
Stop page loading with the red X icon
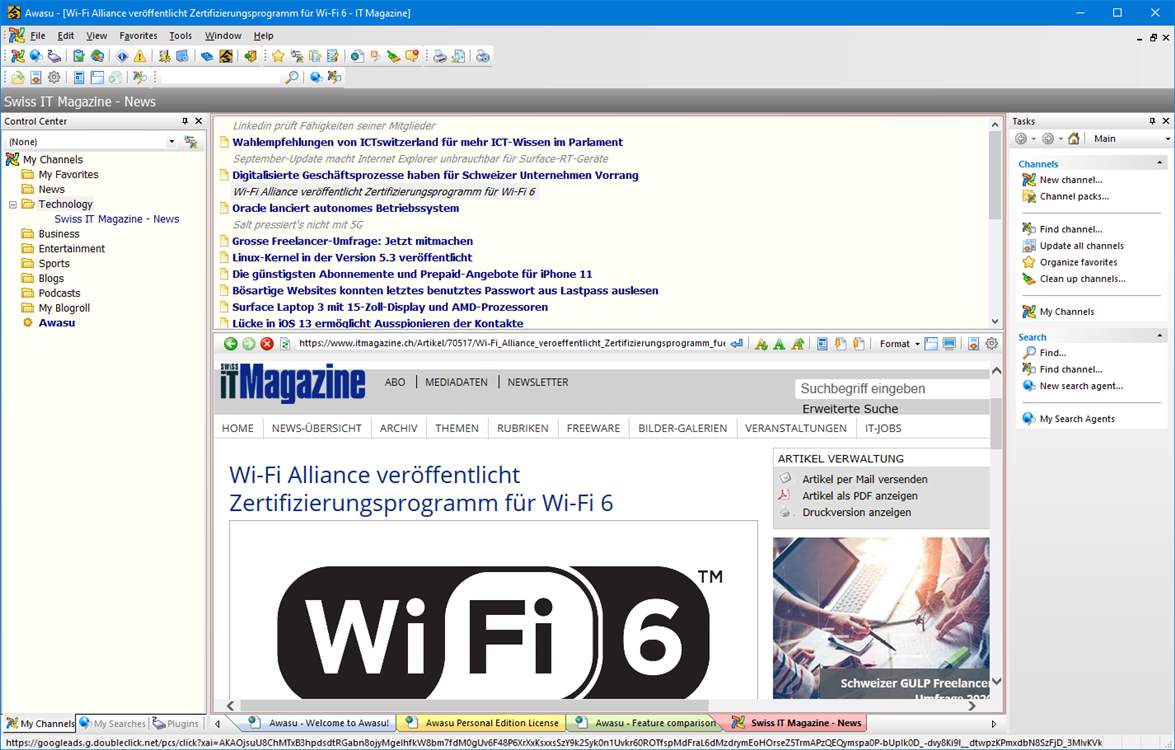pyautogui.click(x=267, y=344)
